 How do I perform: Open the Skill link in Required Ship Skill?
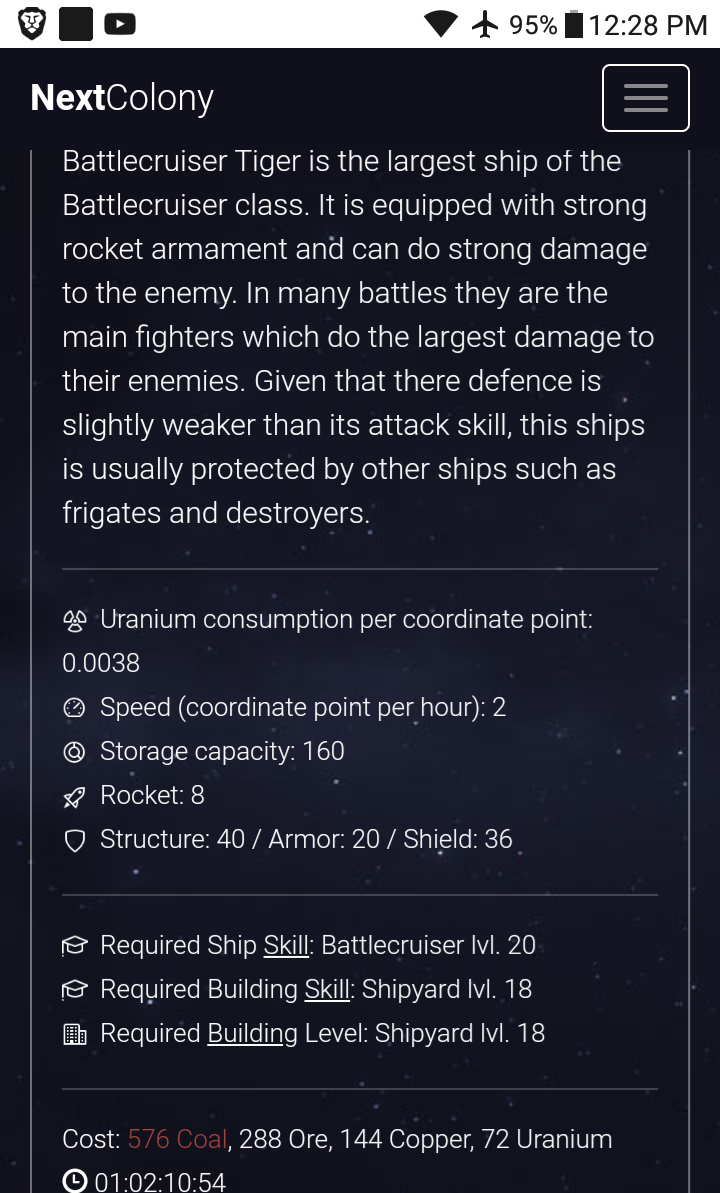pos(286,945)
